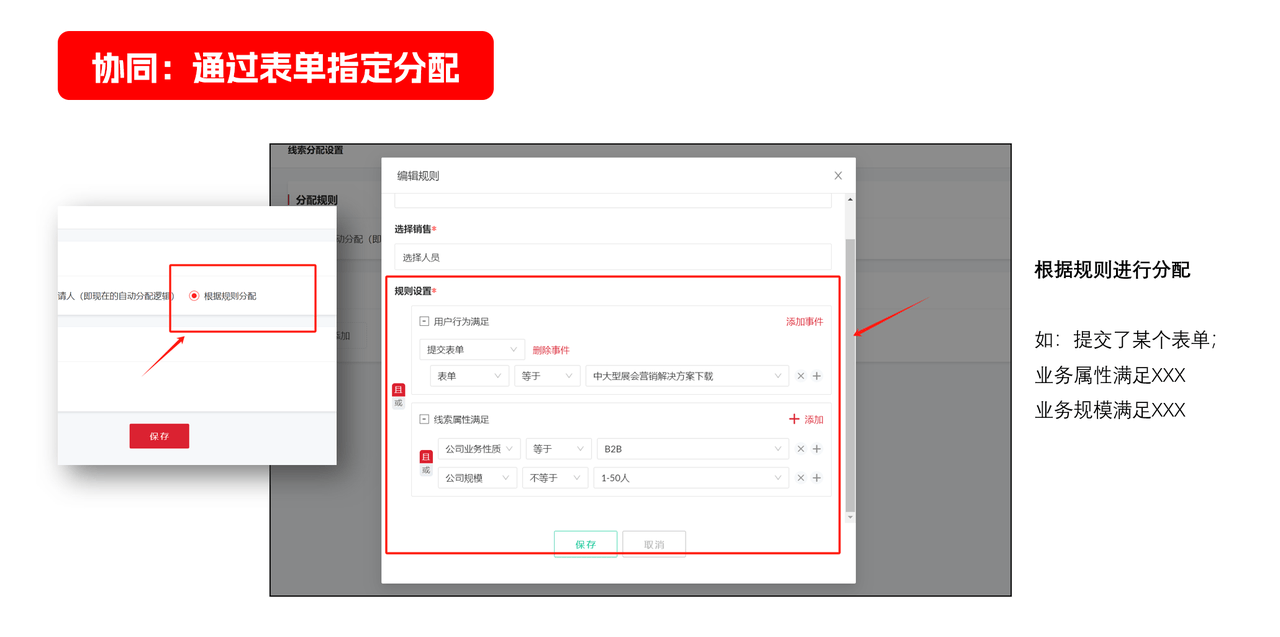Click the X icon to remove the 表单 condition row
1280x637 pixels.
(800, 376)
